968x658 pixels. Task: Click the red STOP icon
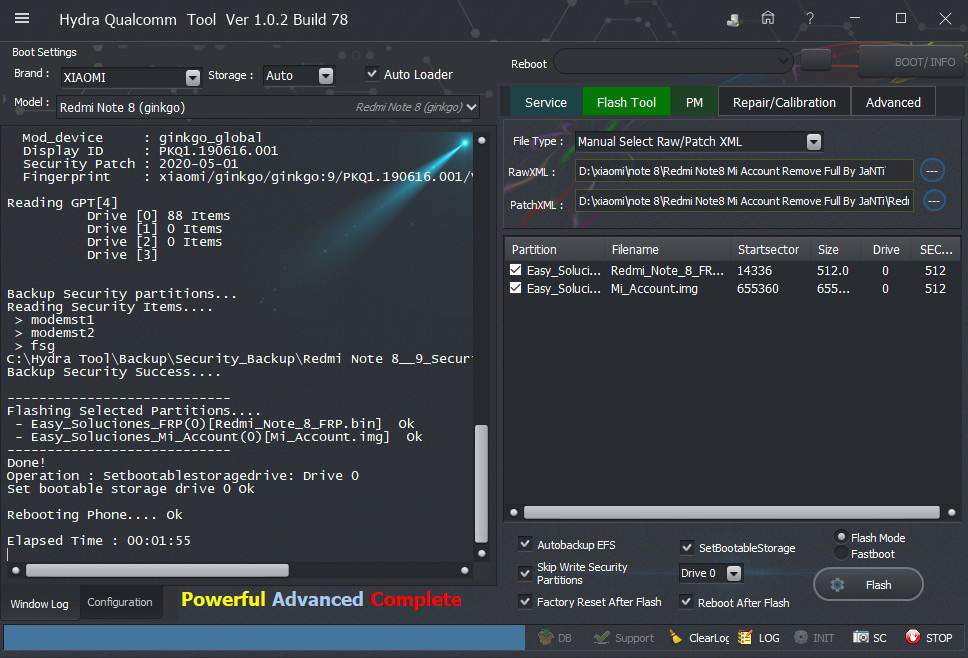[912, 637]
